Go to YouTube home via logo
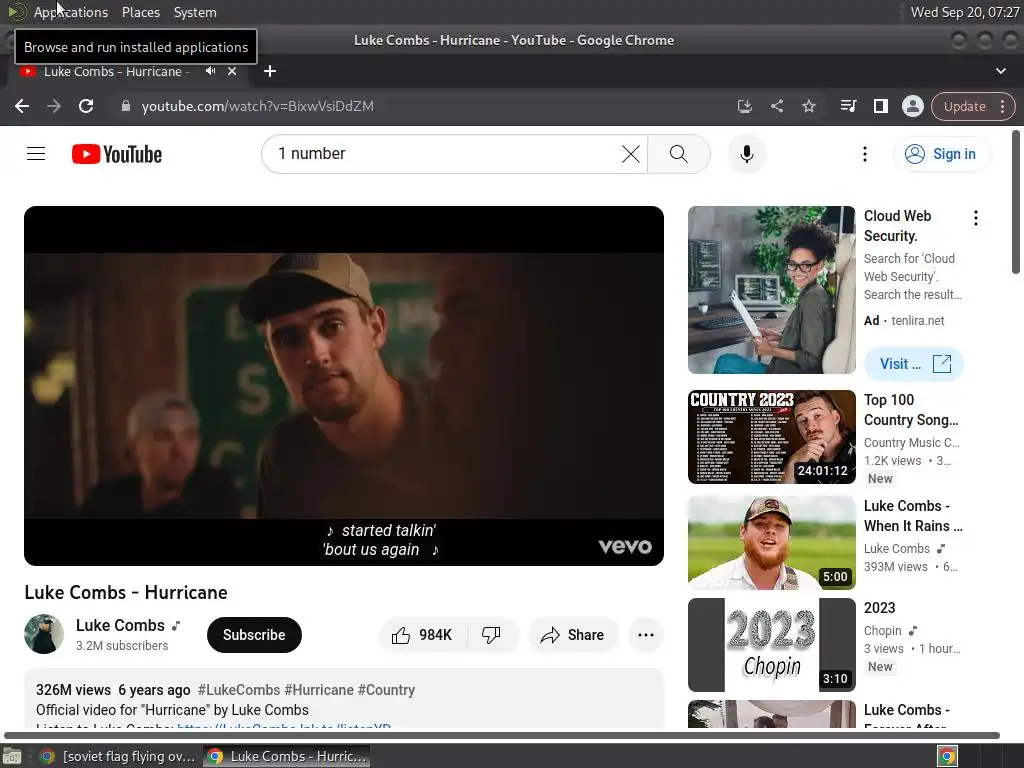Viewport: 1024px width, 768px height. click(117, 154)
